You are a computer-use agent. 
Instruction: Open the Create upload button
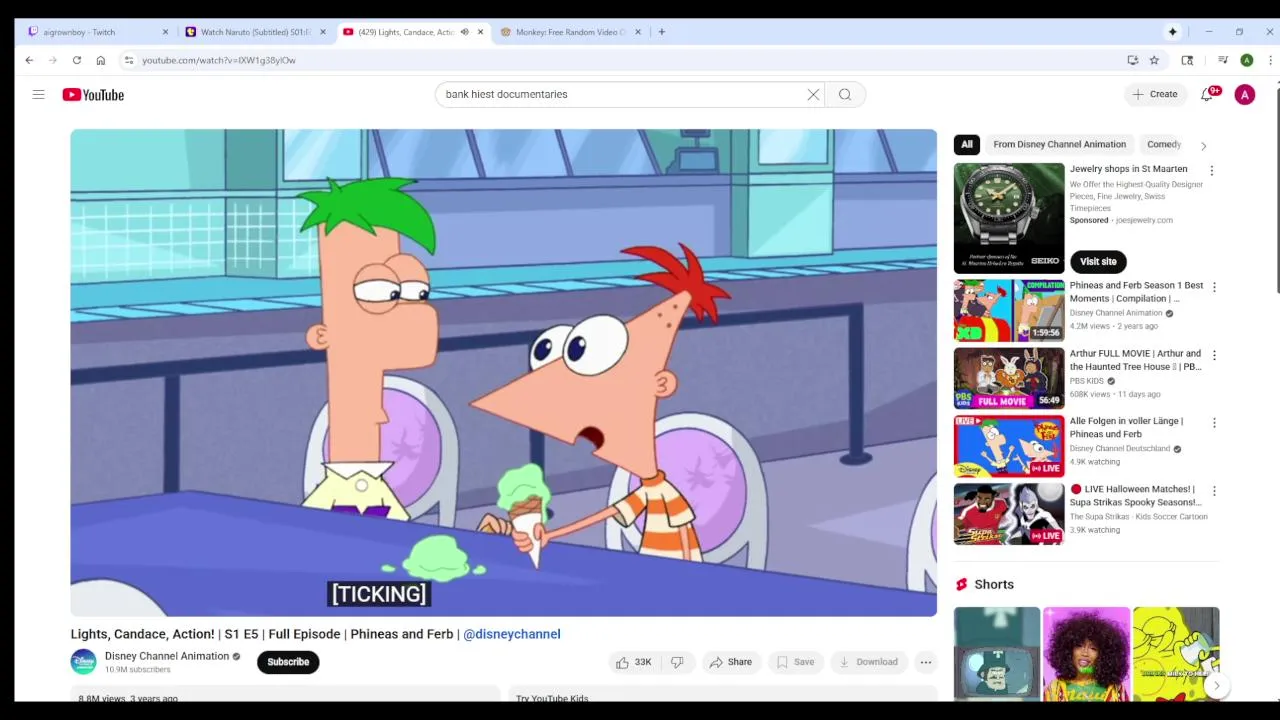tap(1155, 94)
